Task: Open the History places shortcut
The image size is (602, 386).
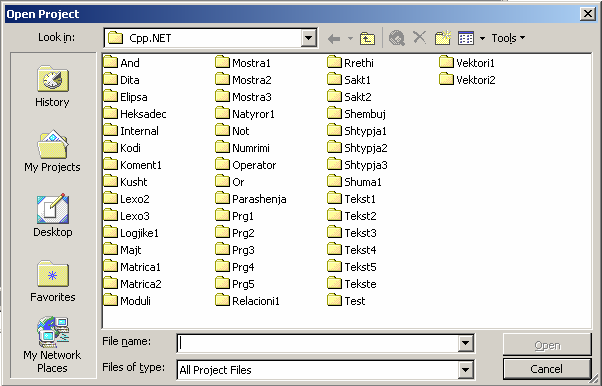Action: click(x=53, y=86)
